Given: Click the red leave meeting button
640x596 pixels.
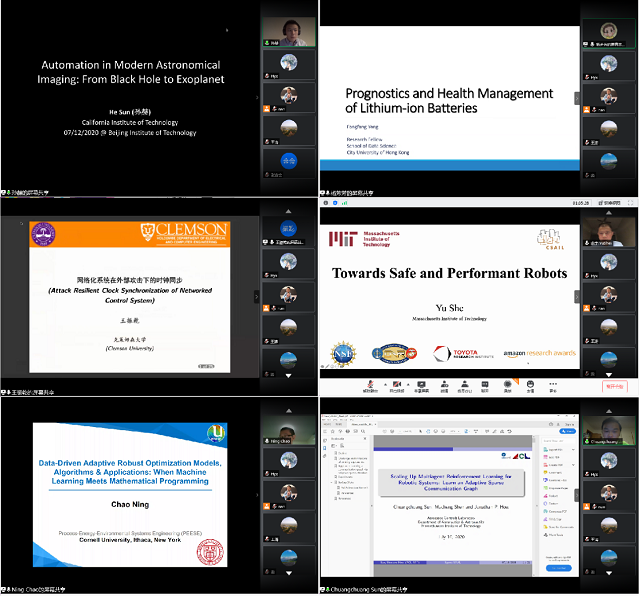Looking at the screenshot, I should pyautogui.click(x=613, y=386).
